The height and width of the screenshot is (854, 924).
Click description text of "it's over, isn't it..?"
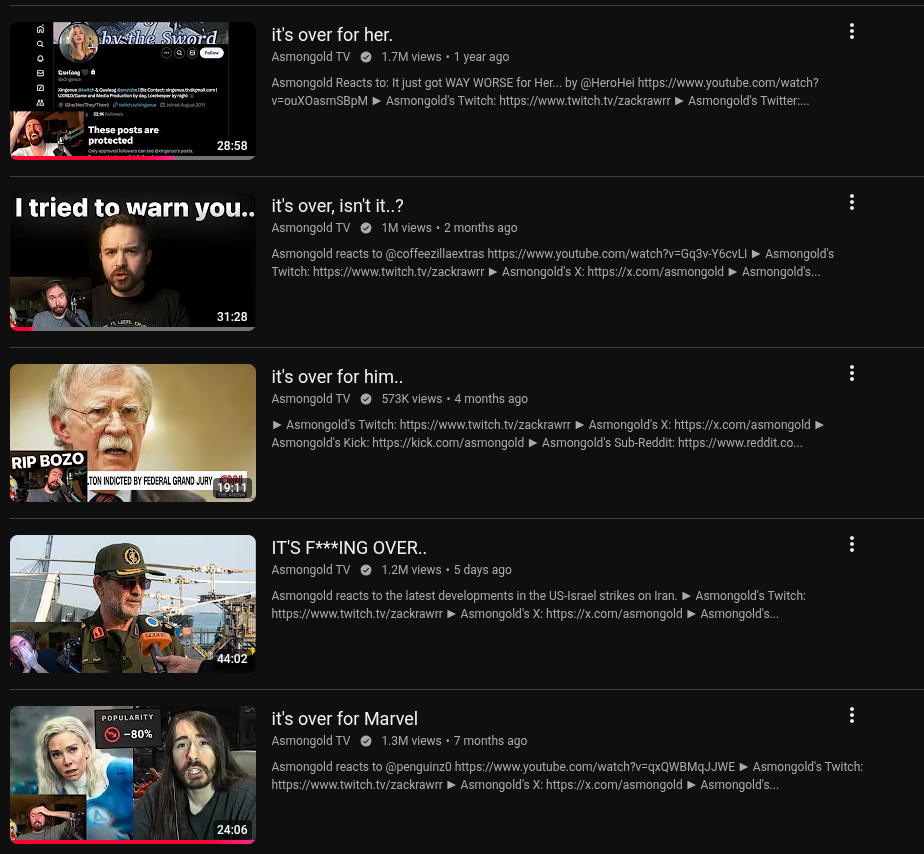tap(552, 263)
